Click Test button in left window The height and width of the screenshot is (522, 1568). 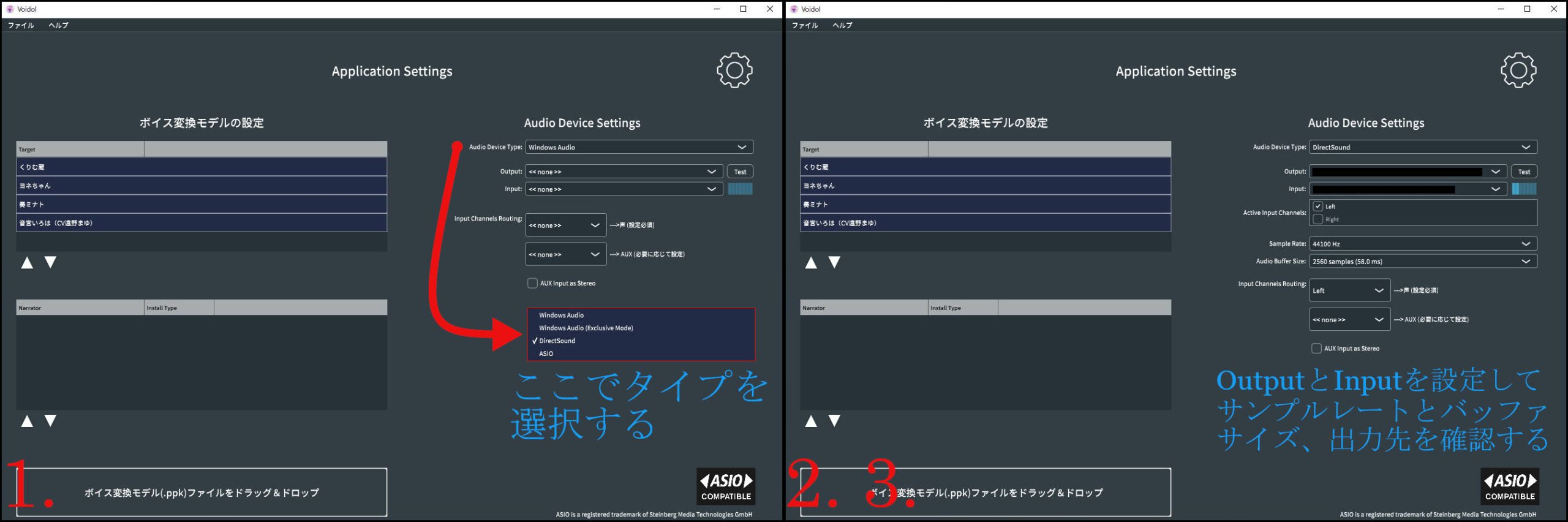pyautogui.click(x=740, y=172)
